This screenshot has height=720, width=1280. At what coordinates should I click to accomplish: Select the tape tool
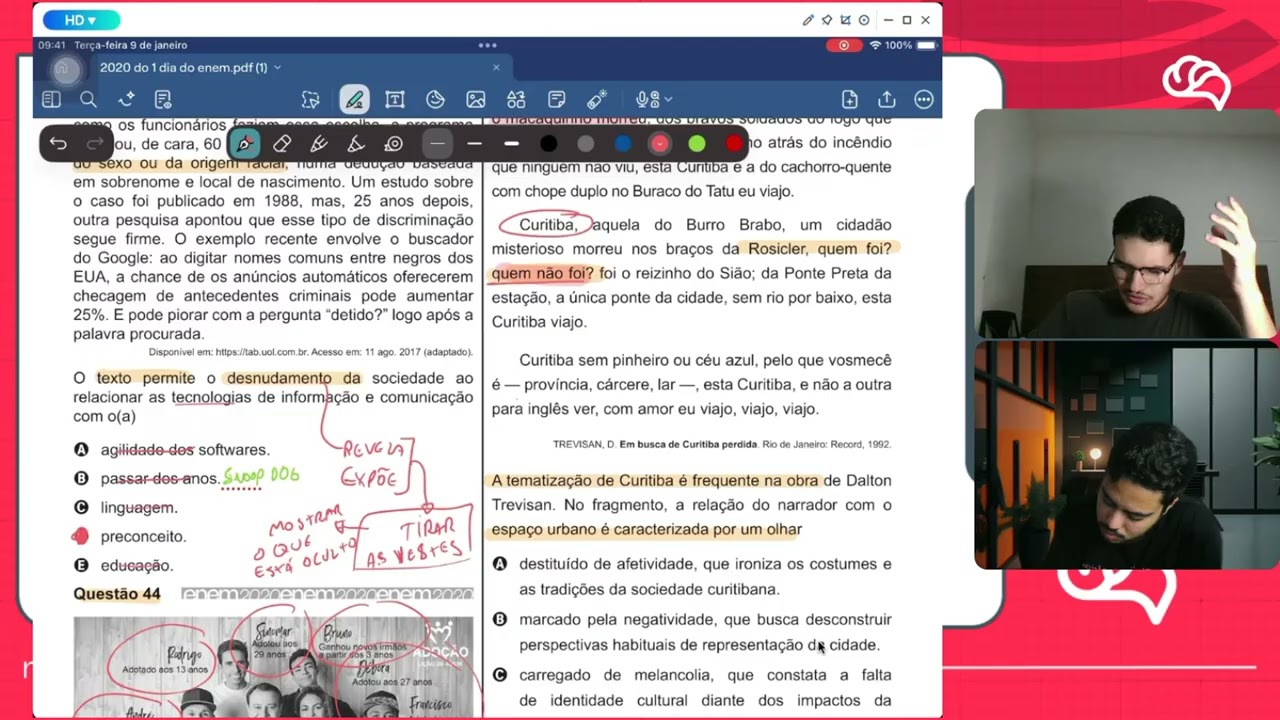coord(394,144)
